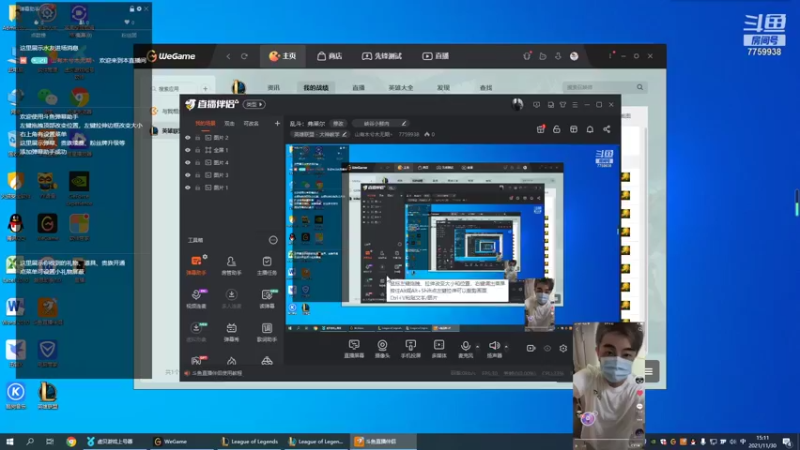The height and width of the screenshot is (450, 800).
Task: Click 修改 button beside stream title
Action: (x=338, y=123)
